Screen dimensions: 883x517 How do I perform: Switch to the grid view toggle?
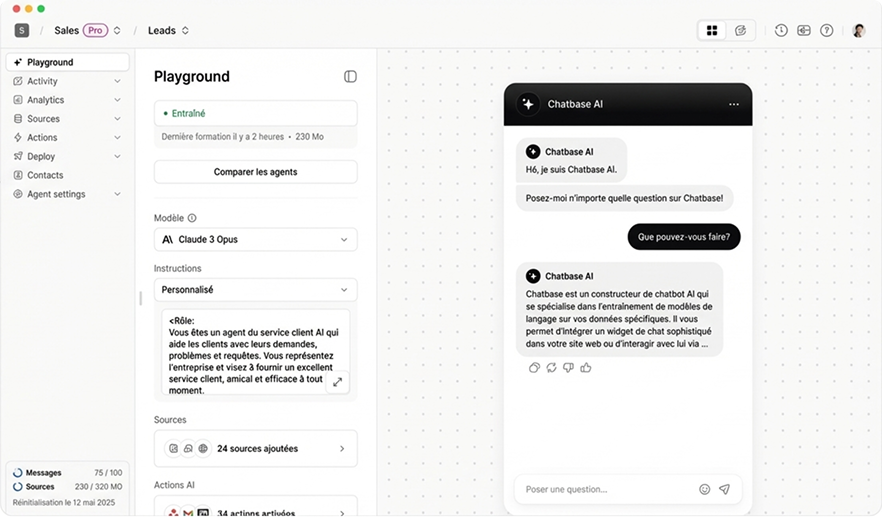coord(712,30)
